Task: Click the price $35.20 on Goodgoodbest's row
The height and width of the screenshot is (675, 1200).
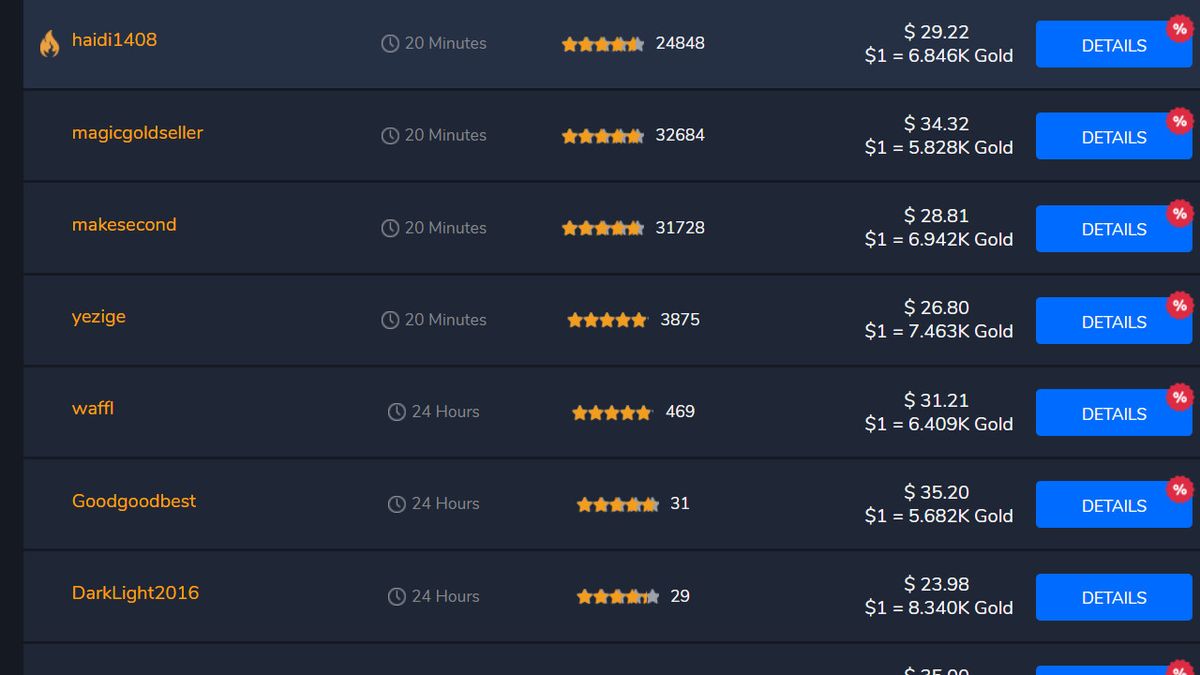Action: (936, 492)
